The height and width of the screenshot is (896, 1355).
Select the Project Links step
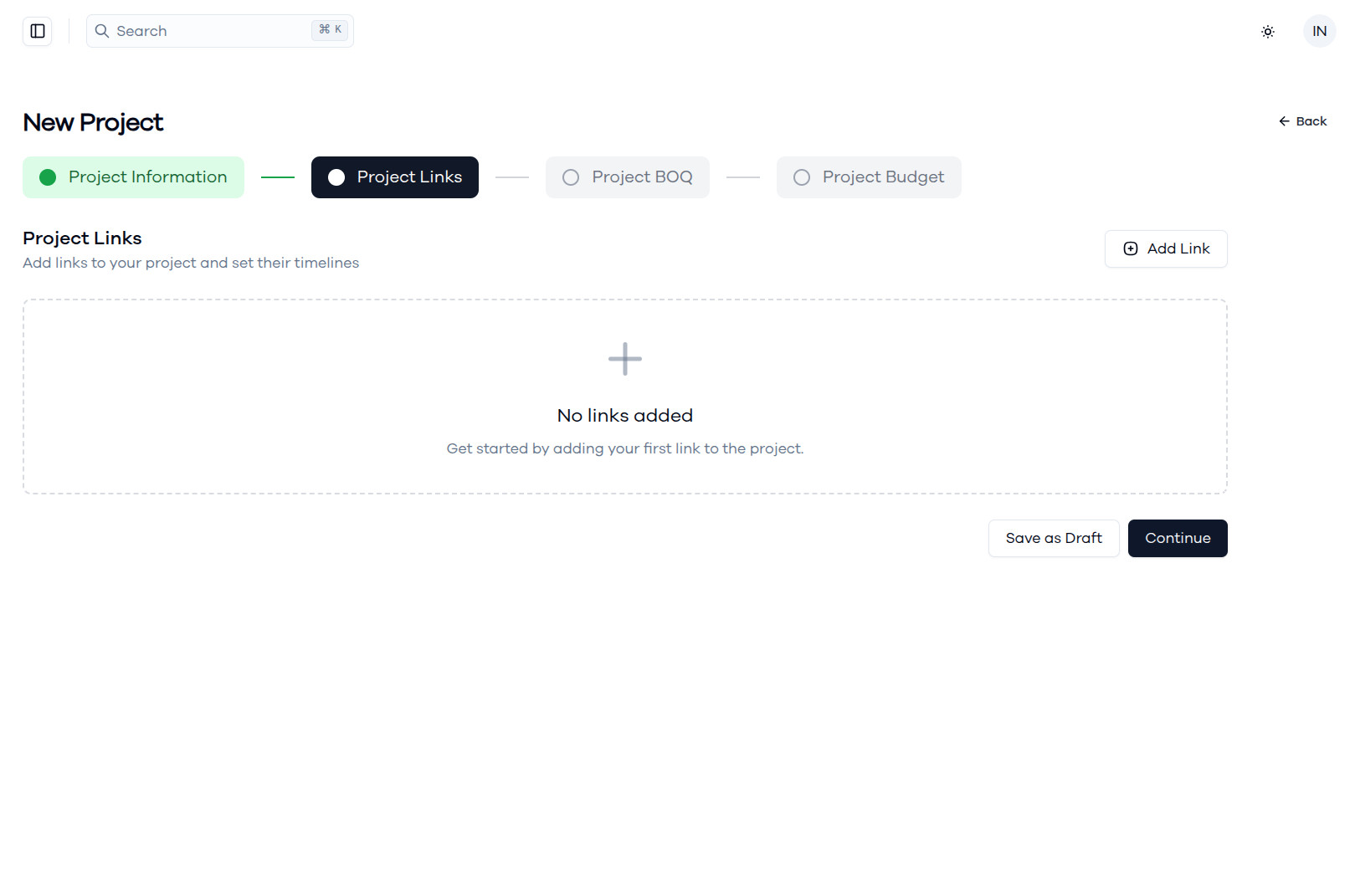(x=395, y=177)
